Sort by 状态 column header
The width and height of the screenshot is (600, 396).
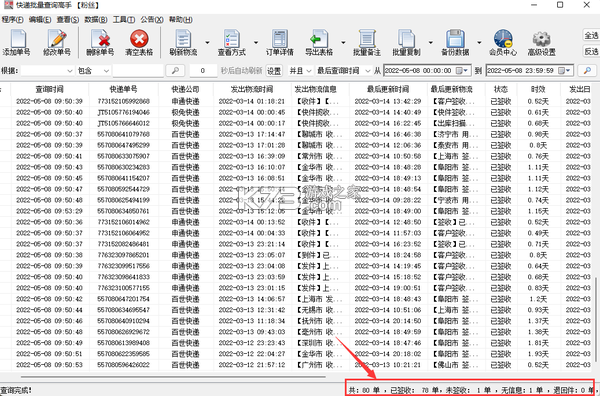coord(501,89)
